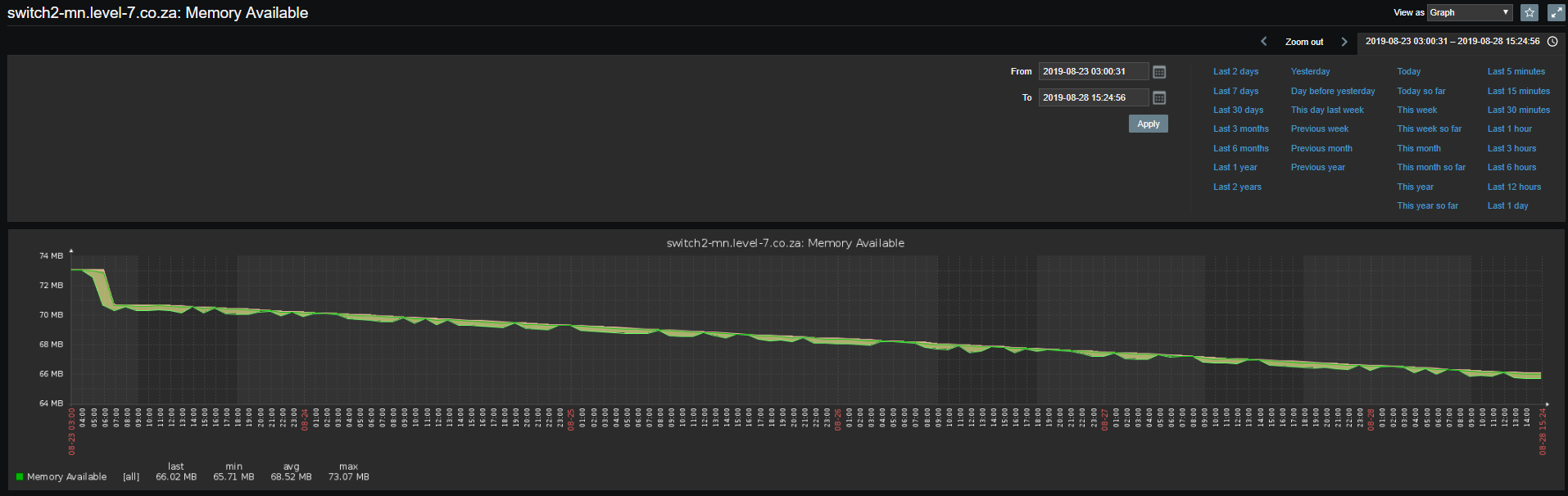This screenshot has height=496, width=1568.
Task: Add graph to favorites star icon
Action: click(1529, 12)
